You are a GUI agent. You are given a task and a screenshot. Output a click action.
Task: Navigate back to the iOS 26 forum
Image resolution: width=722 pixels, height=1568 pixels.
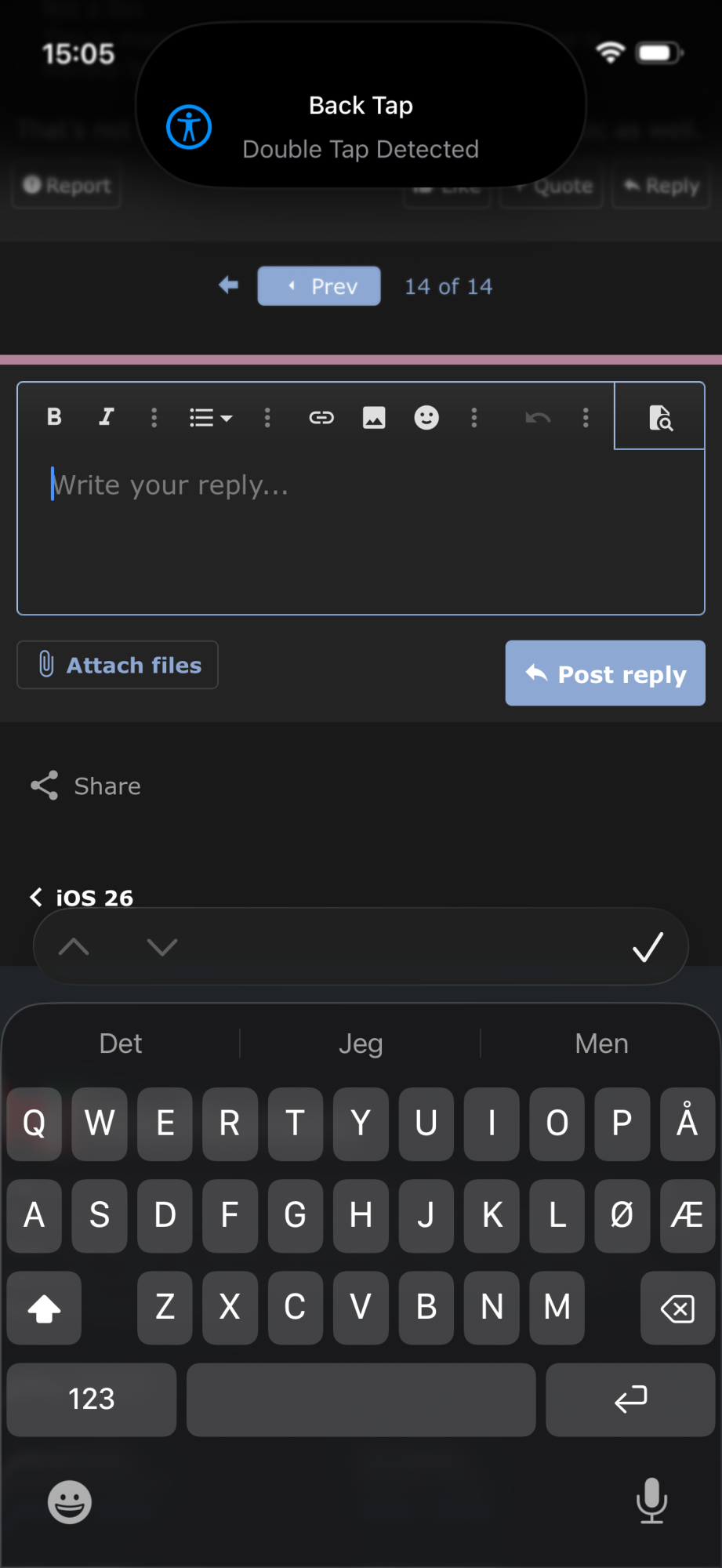click(82, 898)
